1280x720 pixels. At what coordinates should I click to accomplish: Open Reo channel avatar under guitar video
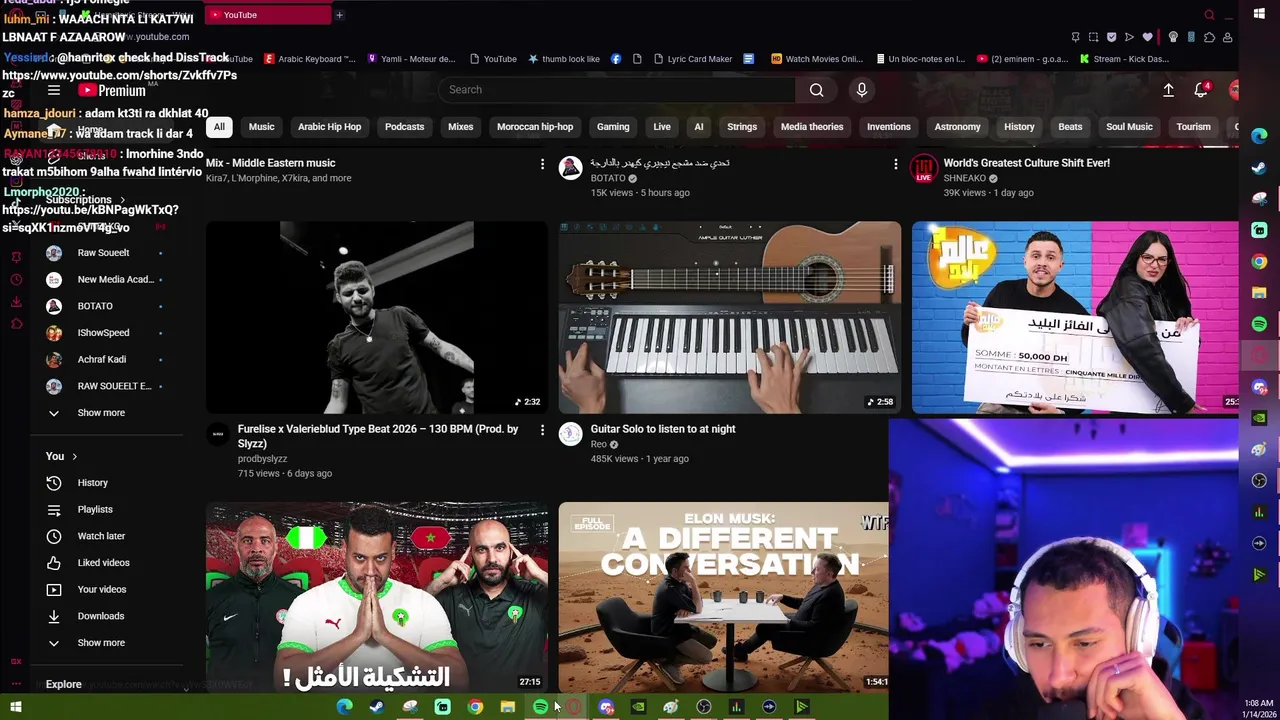570,433
